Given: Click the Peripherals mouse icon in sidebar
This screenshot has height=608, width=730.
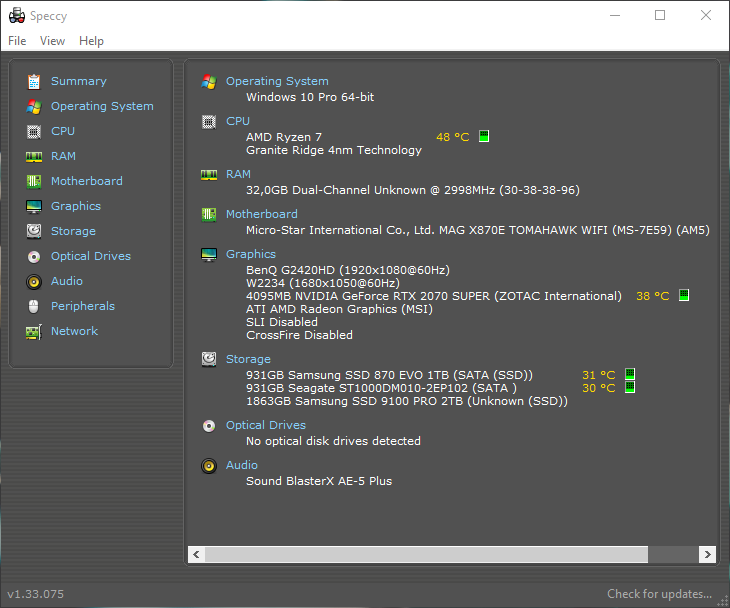Looking at the screenshot, I should click(x=34, y=306).
